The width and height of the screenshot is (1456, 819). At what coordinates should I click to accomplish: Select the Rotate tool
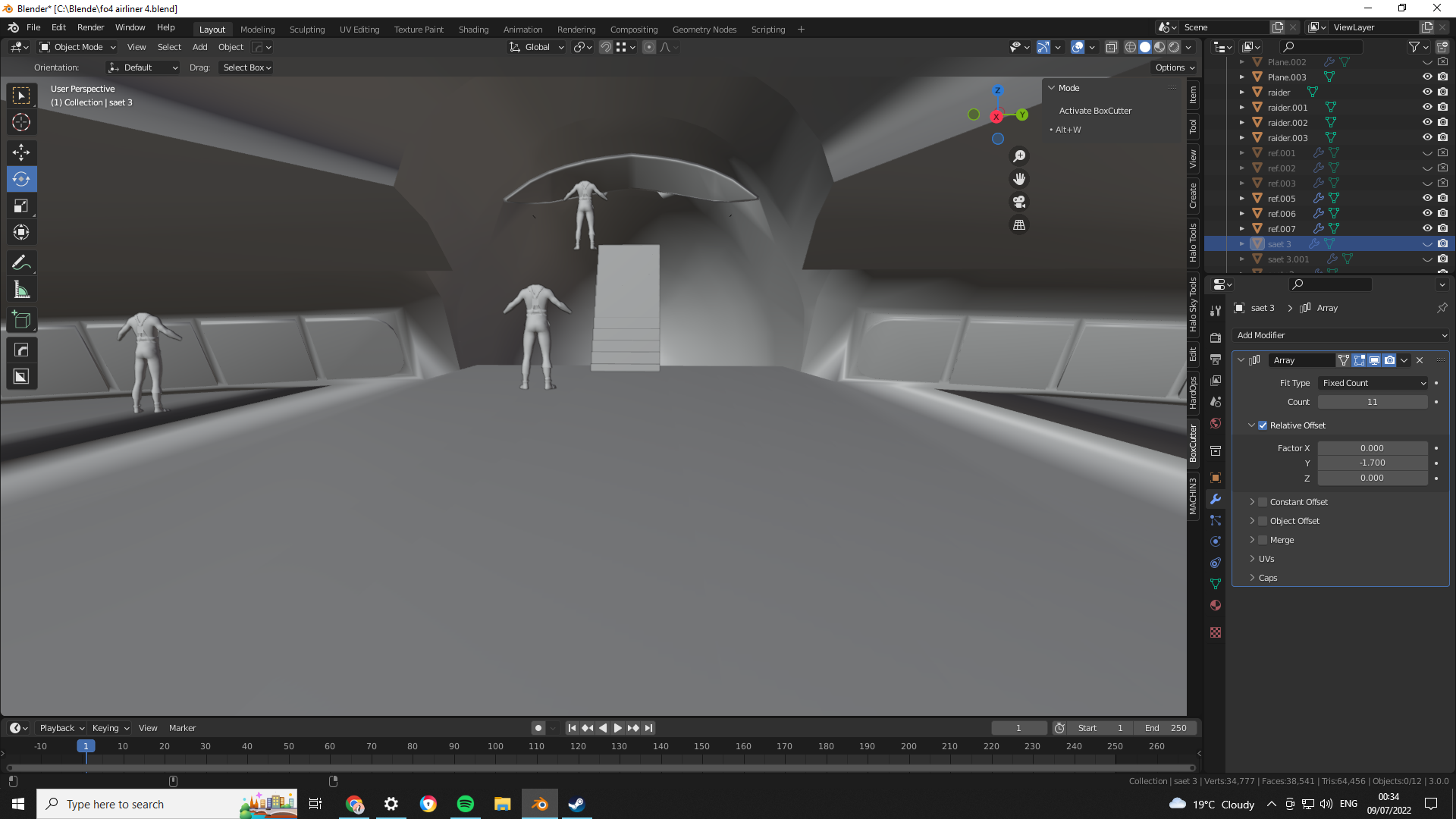tap(21, 179)
